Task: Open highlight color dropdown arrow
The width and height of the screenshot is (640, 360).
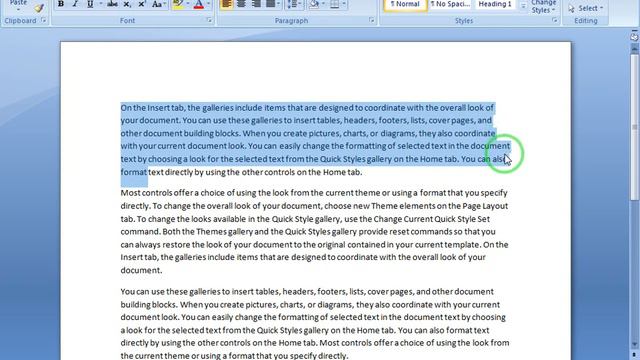Action: (188, 4)
